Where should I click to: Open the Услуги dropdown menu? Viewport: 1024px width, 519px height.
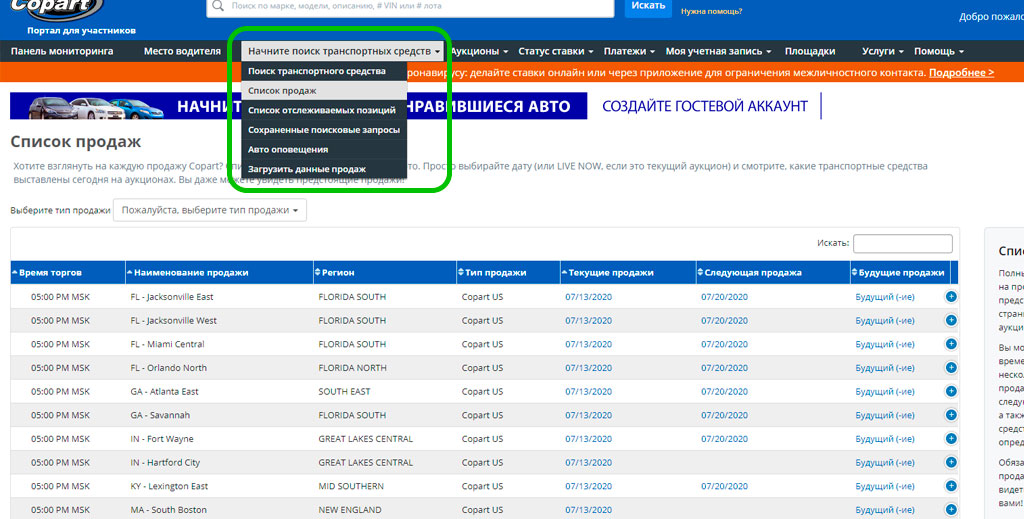coord(882,51)
